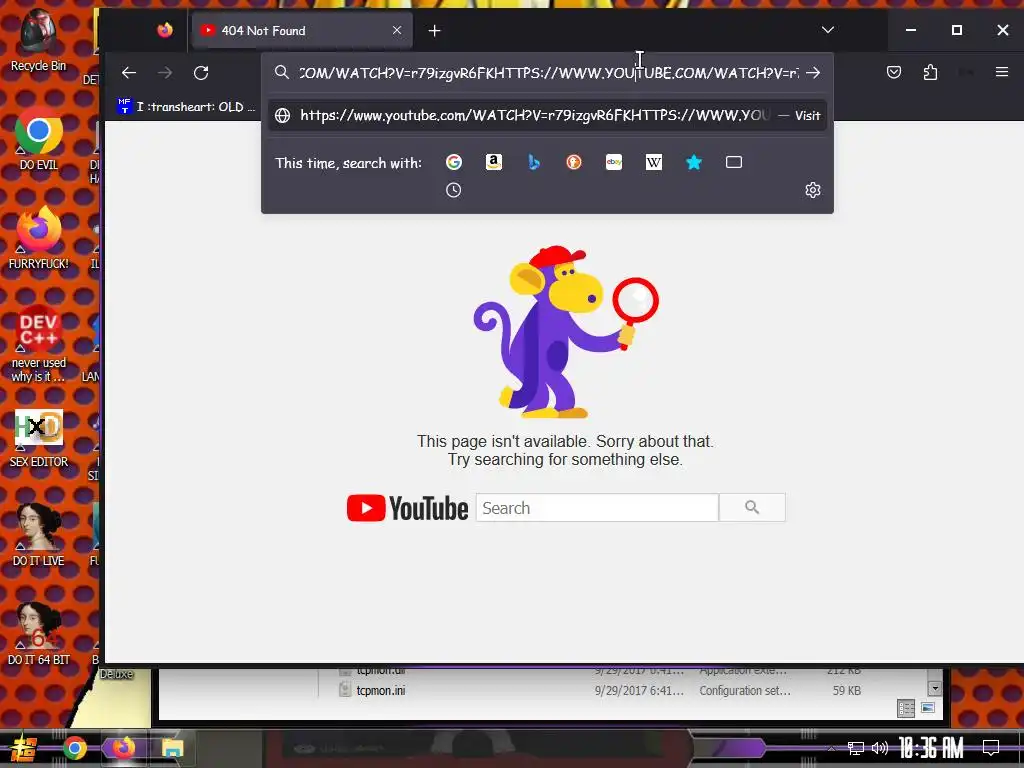Search open tabs via the tab icon
1024x768 pixels.
(x=734, y=162)
